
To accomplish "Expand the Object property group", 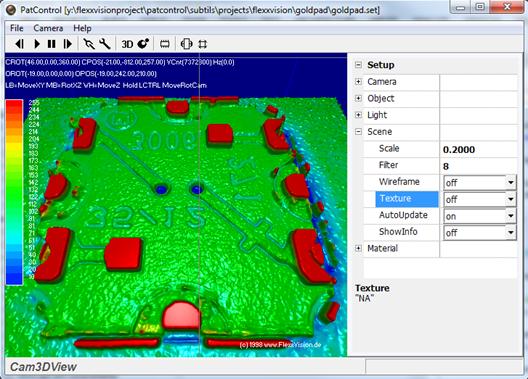I will click(358, 98).
